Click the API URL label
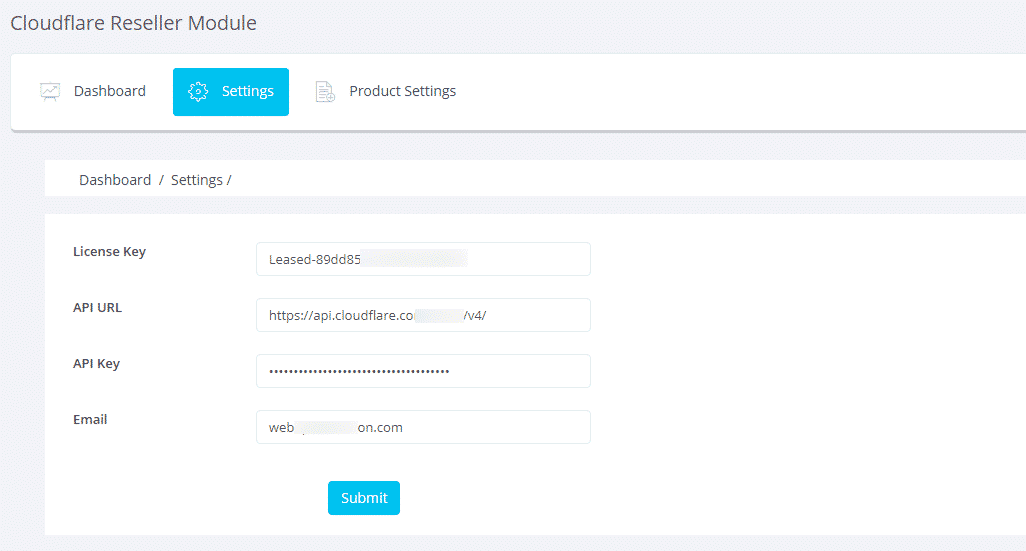 (x=97, y=308)
